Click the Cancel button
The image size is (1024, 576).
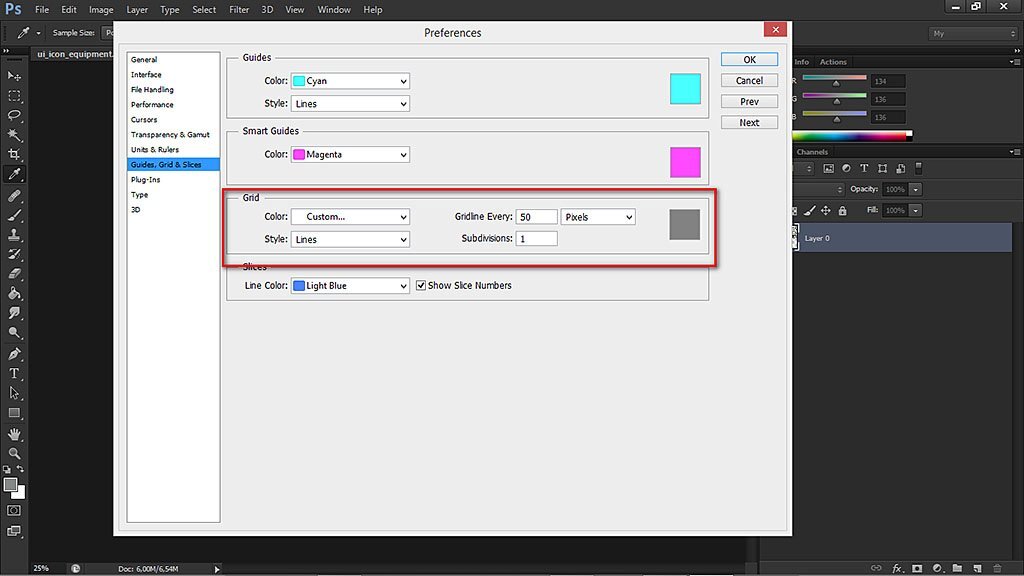[749, 81]
